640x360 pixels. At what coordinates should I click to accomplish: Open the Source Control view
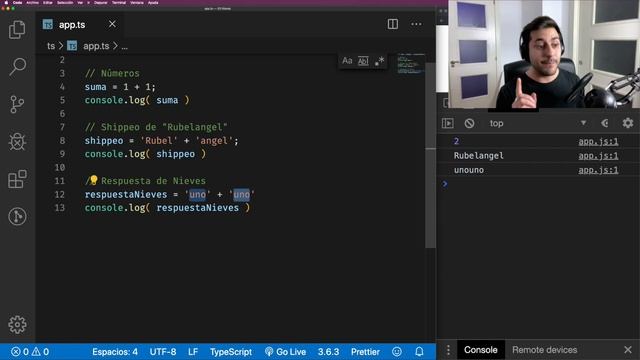tap(17, 104)
